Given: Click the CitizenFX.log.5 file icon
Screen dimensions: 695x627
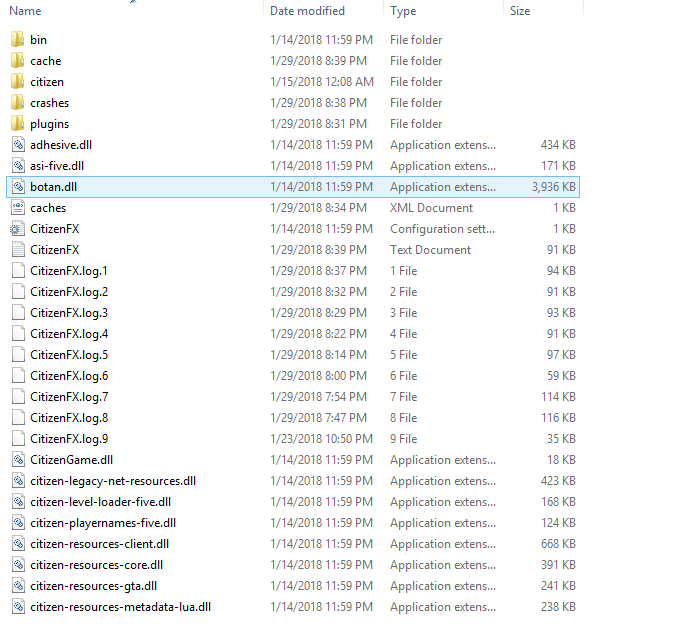Looking at the screenshot, I should click(x=18, y=354).
